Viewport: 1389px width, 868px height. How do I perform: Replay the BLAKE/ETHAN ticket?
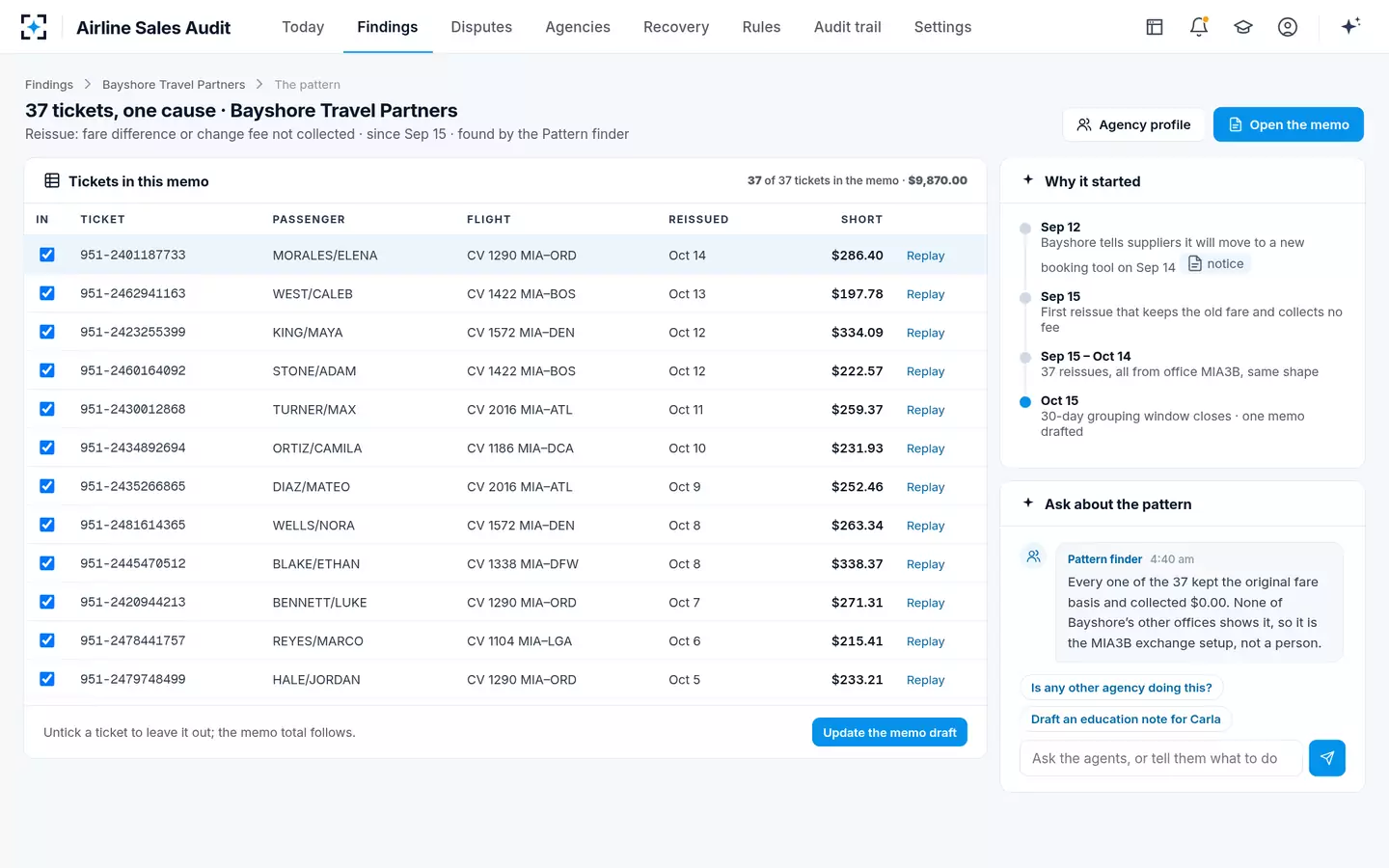[x=925, y=564]
